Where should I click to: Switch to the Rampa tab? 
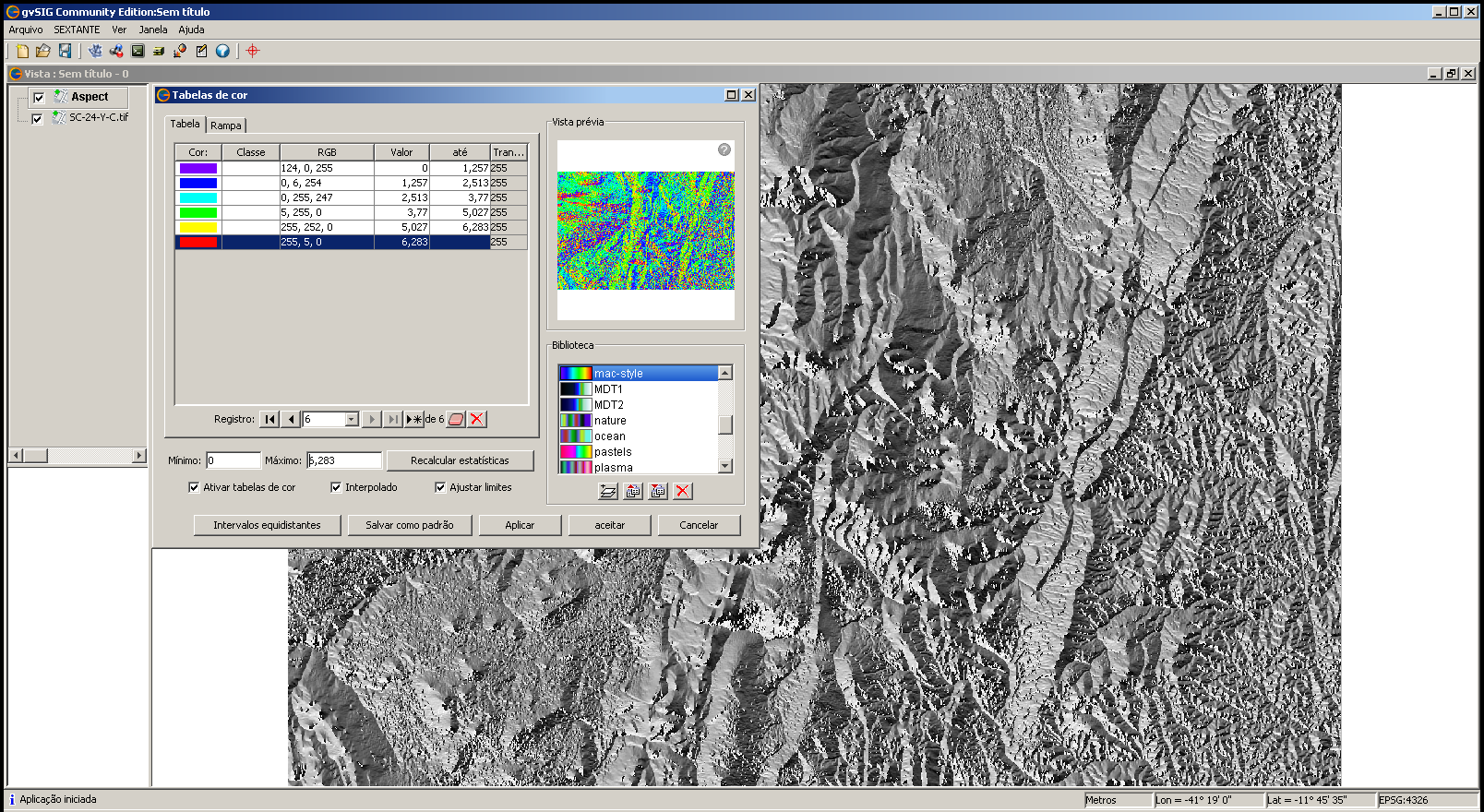(226, 125)
